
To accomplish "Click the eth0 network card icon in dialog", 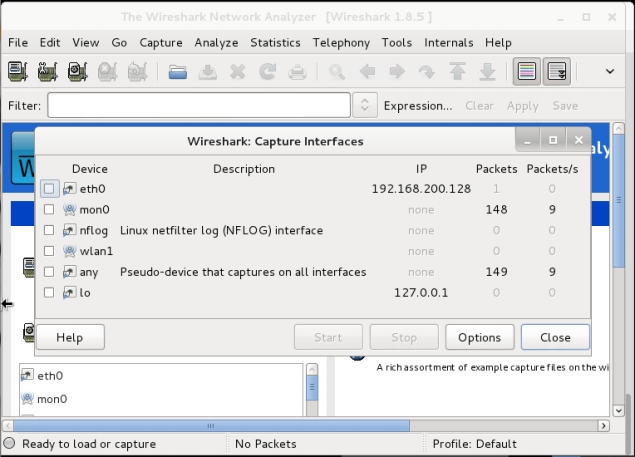I will 69,188.
